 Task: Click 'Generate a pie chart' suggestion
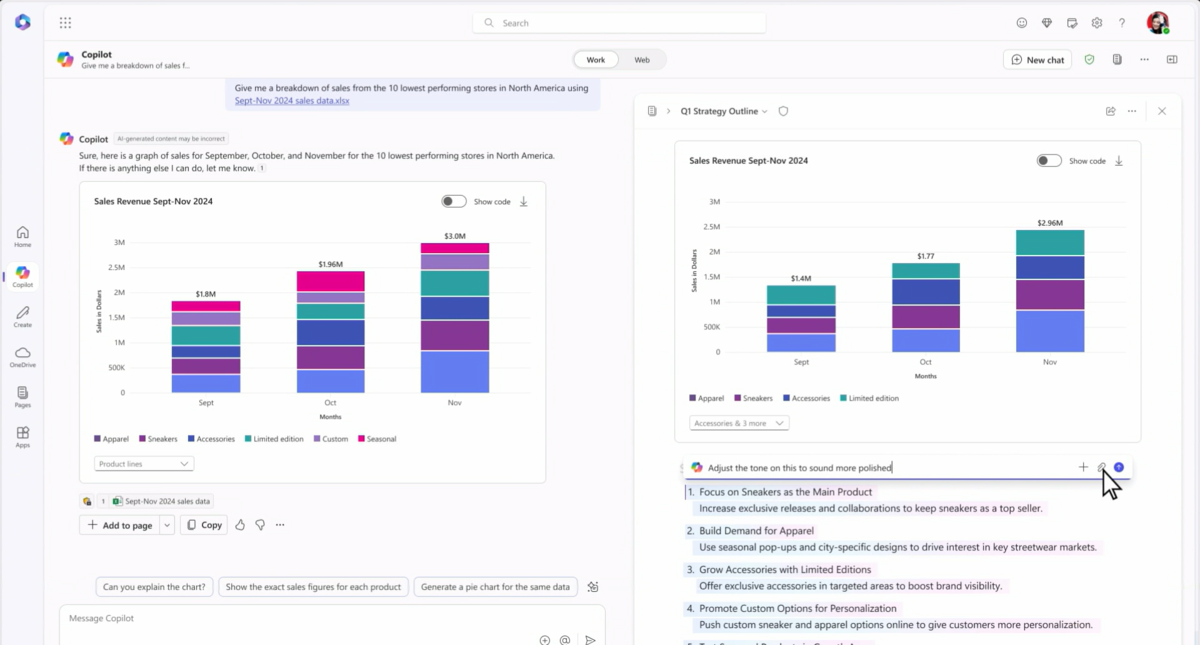click(495, 587)
